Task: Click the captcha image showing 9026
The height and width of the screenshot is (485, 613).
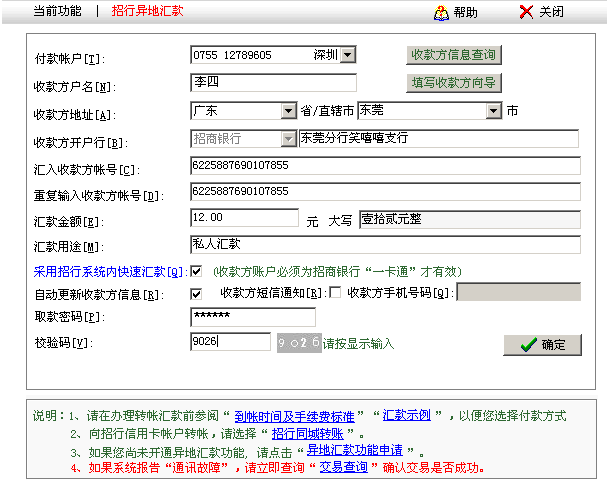Action: [x=299, y=342]
